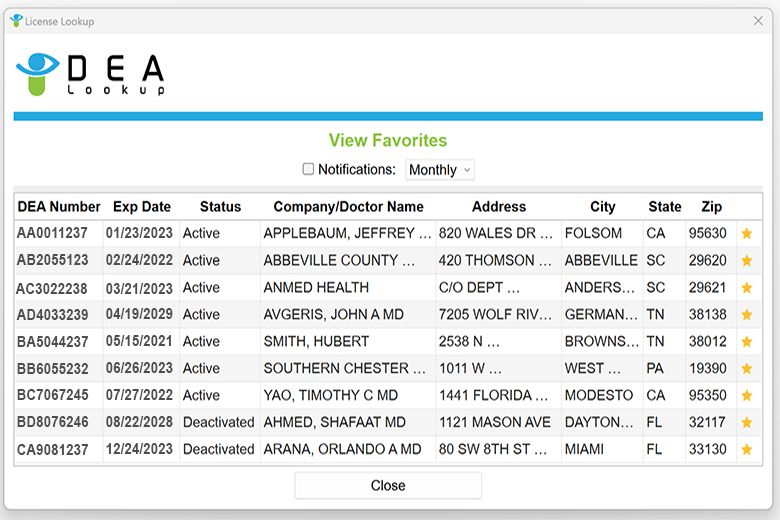Screen dimensions: 780x520
Task: Sort by DEA Number column header
Action: [x=59, y=207]
